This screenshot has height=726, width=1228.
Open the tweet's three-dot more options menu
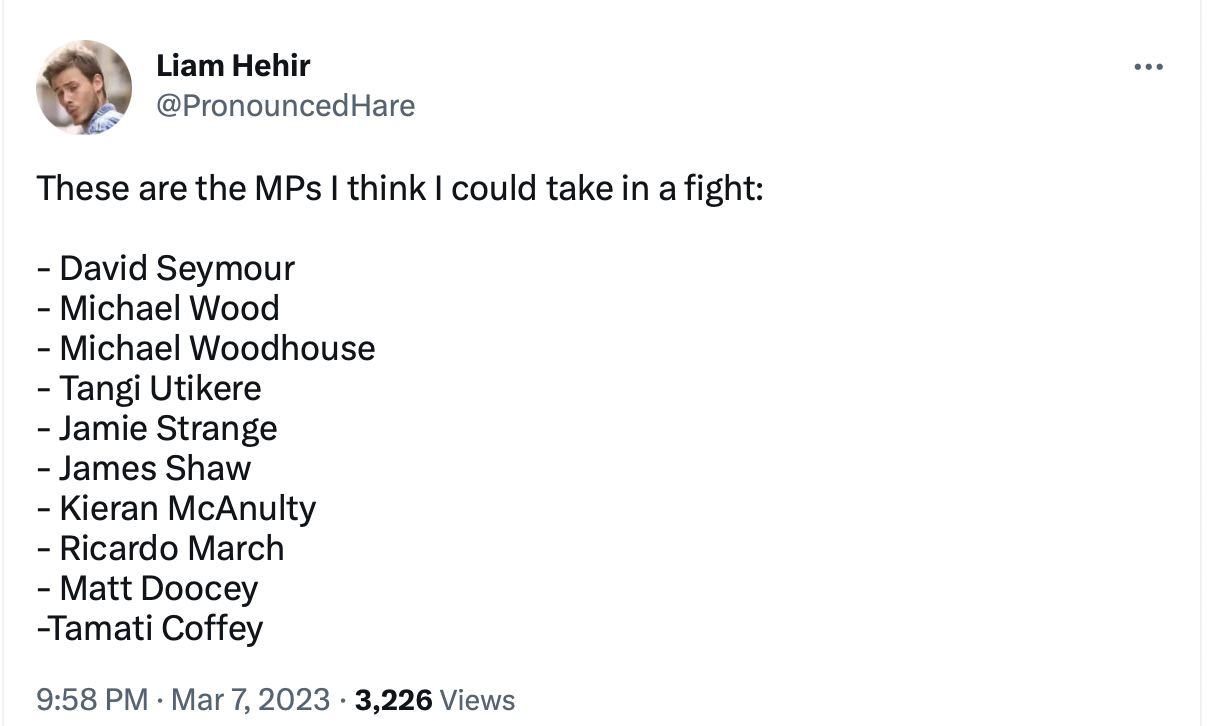point(1149,67)
